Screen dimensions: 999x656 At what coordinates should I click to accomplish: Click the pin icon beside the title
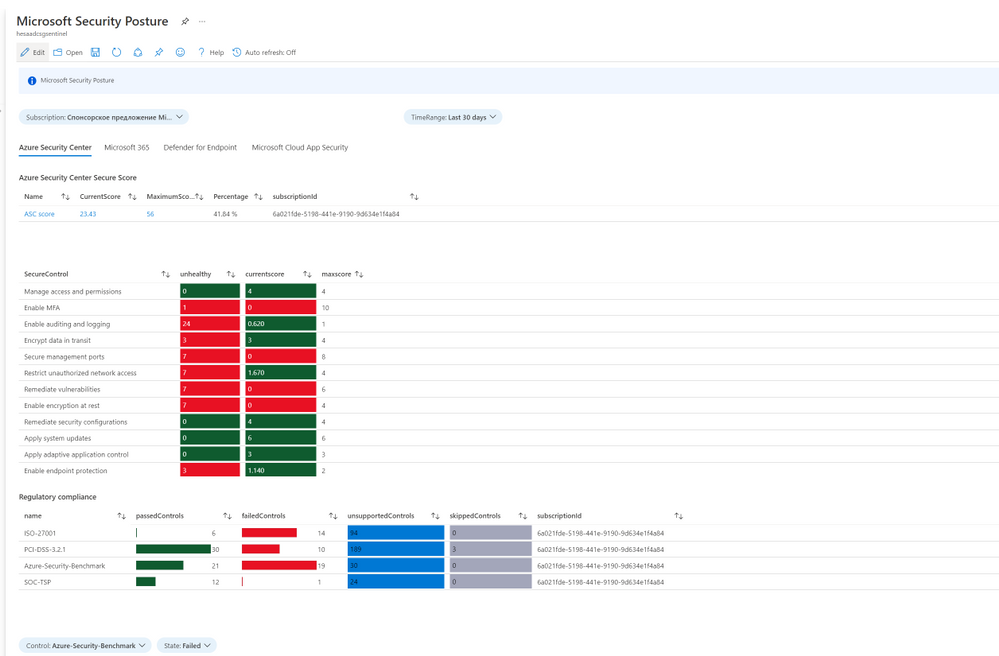(185, 22)
